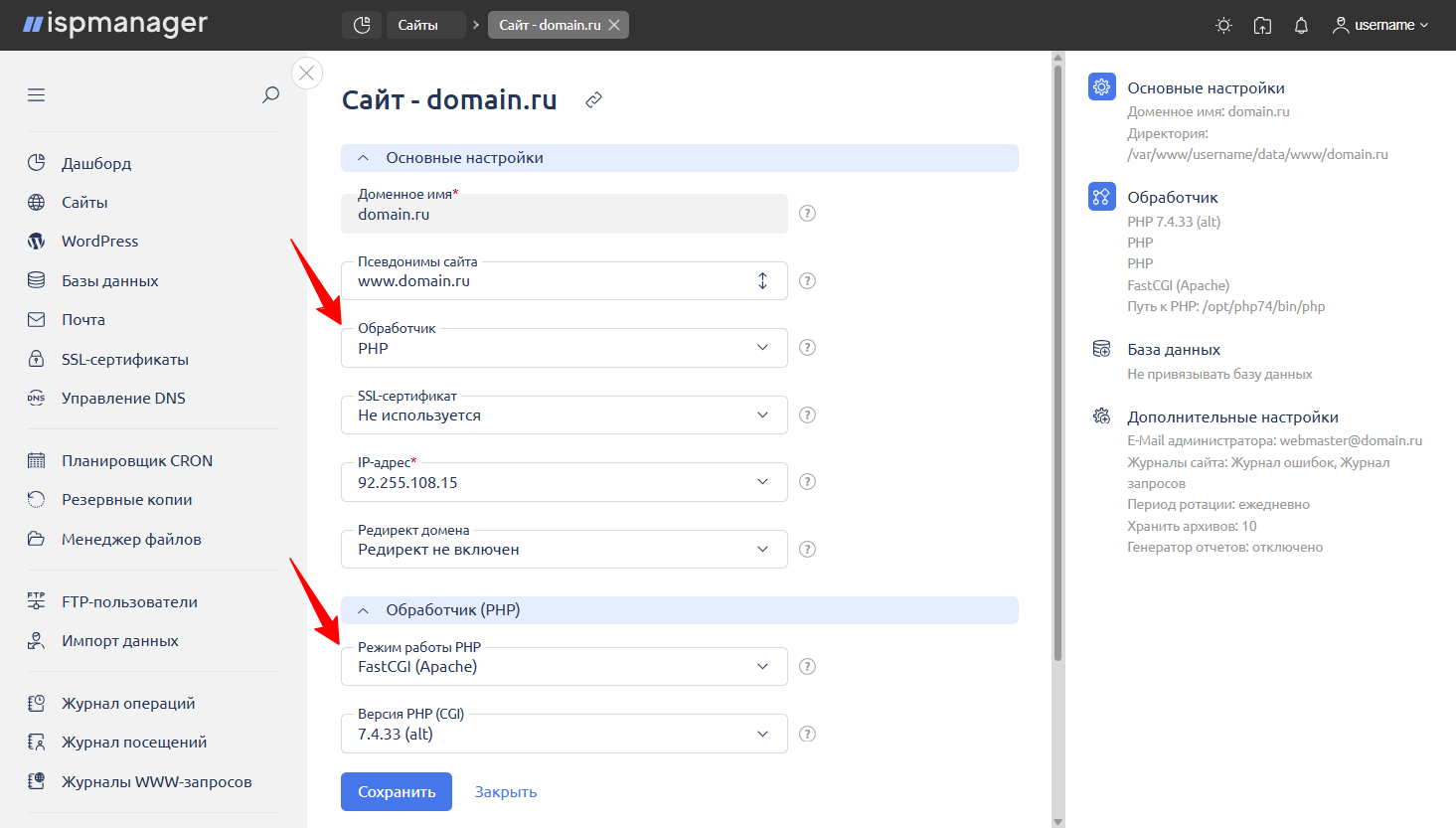The width and height of the screenshot is (1456, 828).
Task: Expand the Режим работы PHP dropdown
Action: coord(564,667)
